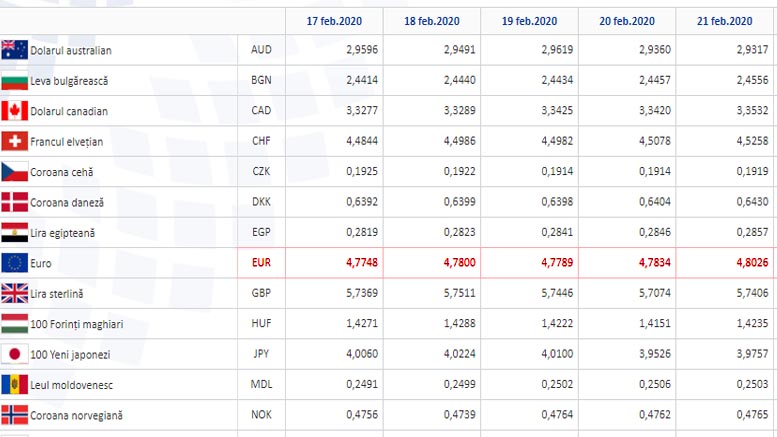
Task: Select the 17 feb.2020 column header
Action: pos(333,20)
